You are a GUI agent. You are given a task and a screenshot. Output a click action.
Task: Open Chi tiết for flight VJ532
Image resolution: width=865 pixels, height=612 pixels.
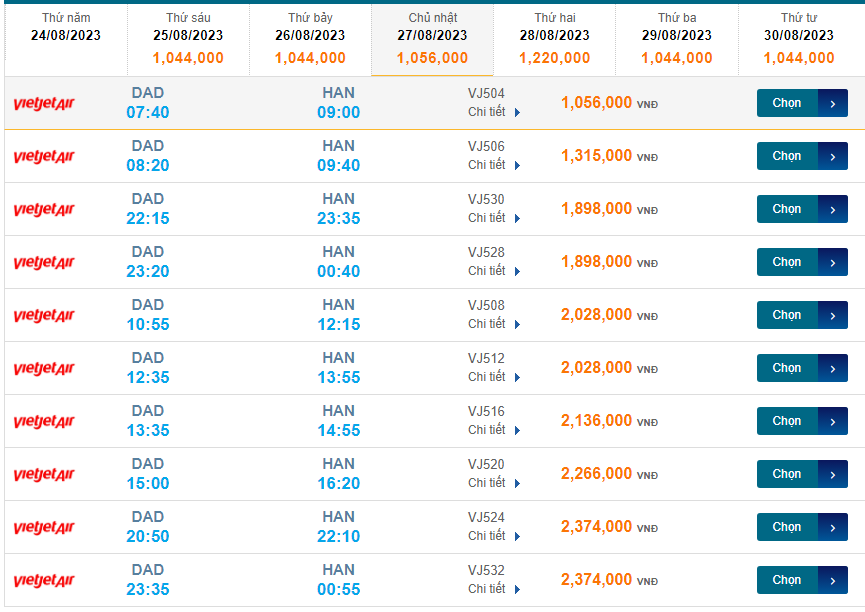point(494,589)
